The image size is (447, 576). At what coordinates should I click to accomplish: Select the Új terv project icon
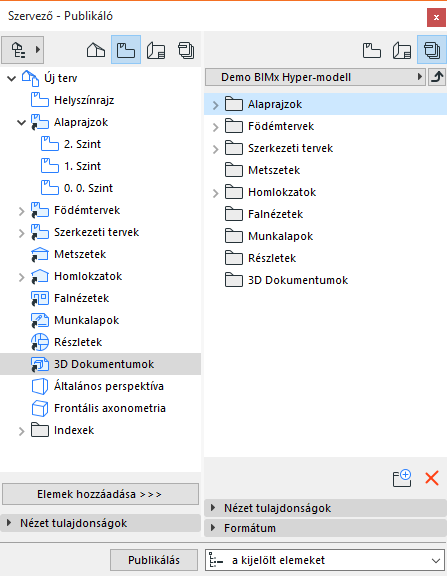tap(30, 78)
